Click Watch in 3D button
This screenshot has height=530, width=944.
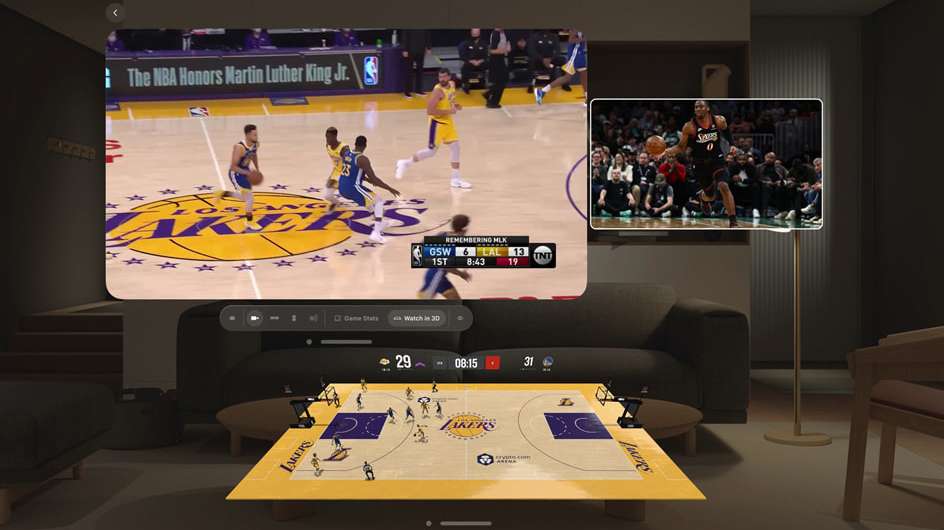[x=417, y=318]
